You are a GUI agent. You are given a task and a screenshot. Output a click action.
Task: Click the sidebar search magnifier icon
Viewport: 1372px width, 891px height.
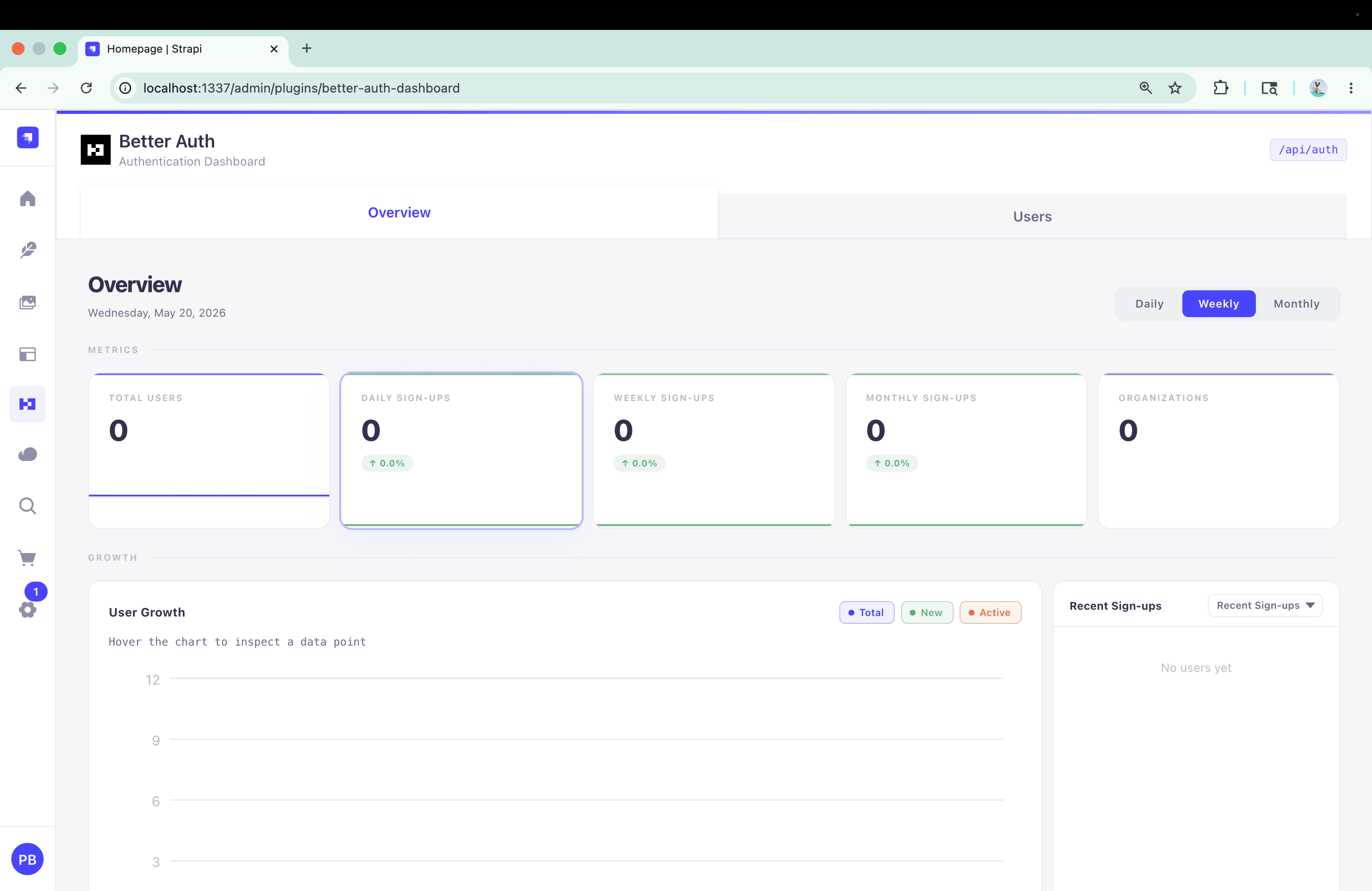[28, 506]
